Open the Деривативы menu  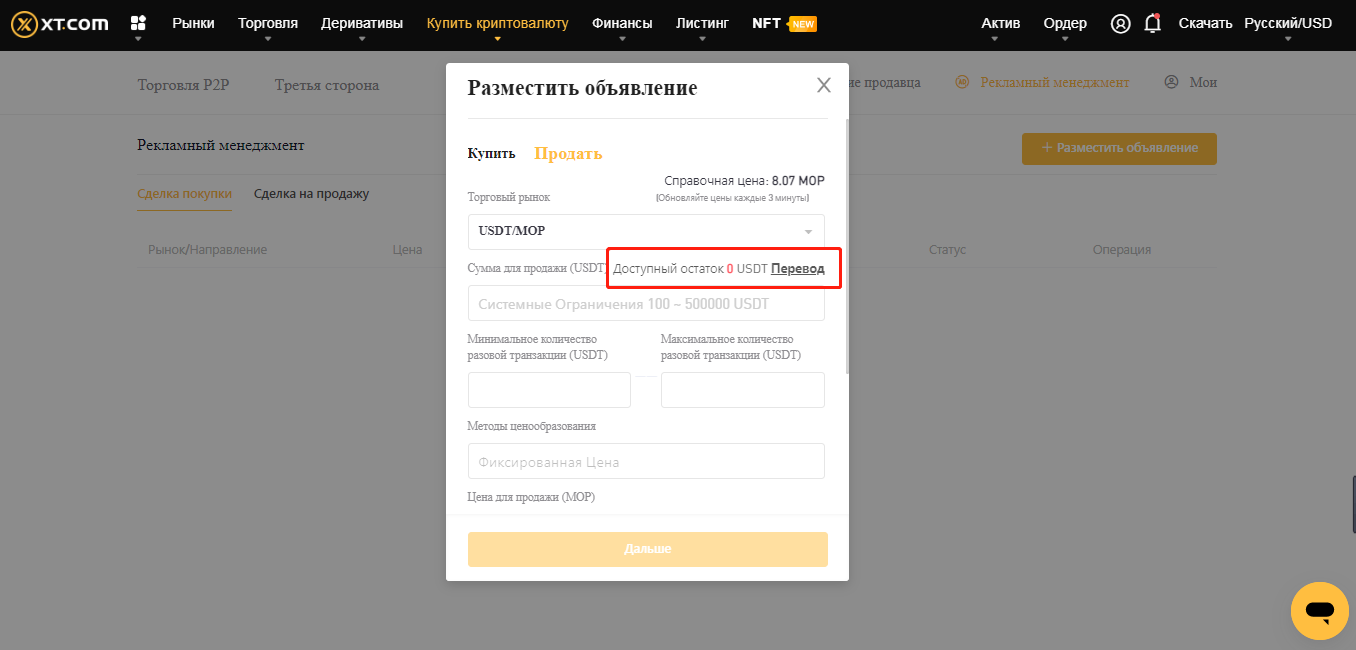coord(362,23)
